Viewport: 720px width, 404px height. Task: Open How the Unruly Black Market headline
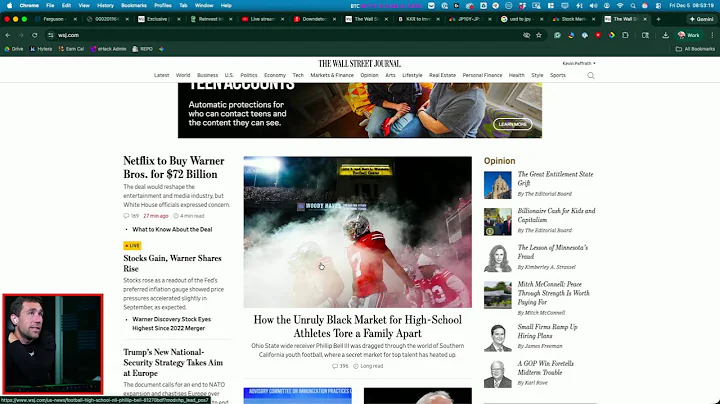point(357,326)
